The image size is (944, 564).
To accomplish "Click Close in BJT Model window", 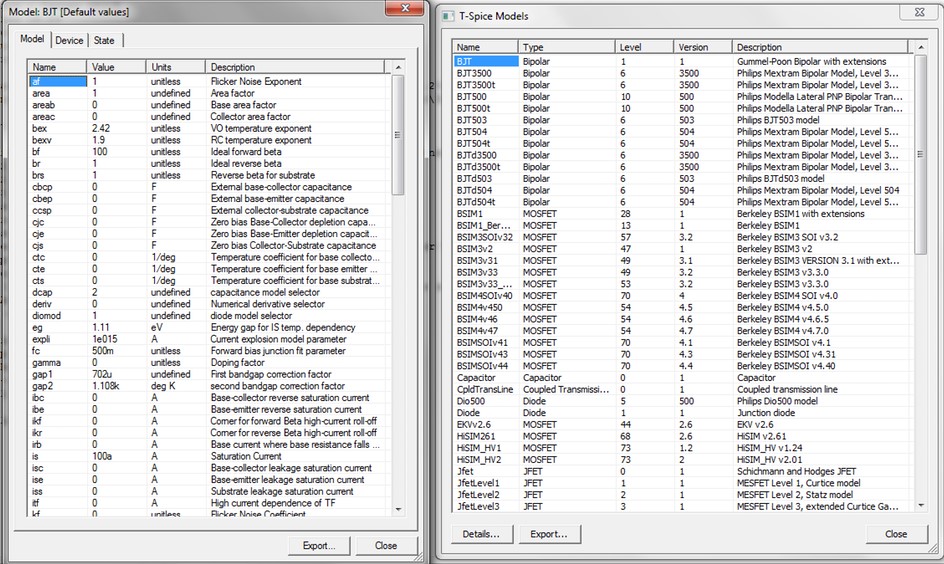I will (386, 545).
